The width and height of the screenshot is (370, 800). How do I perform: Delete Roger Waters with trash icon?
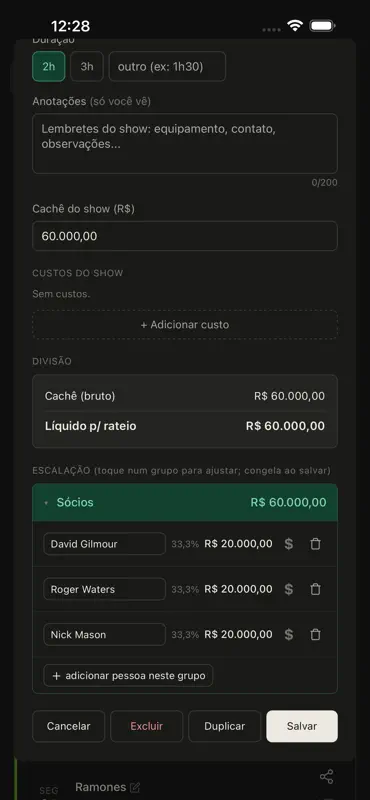click(x=316, y=589)
